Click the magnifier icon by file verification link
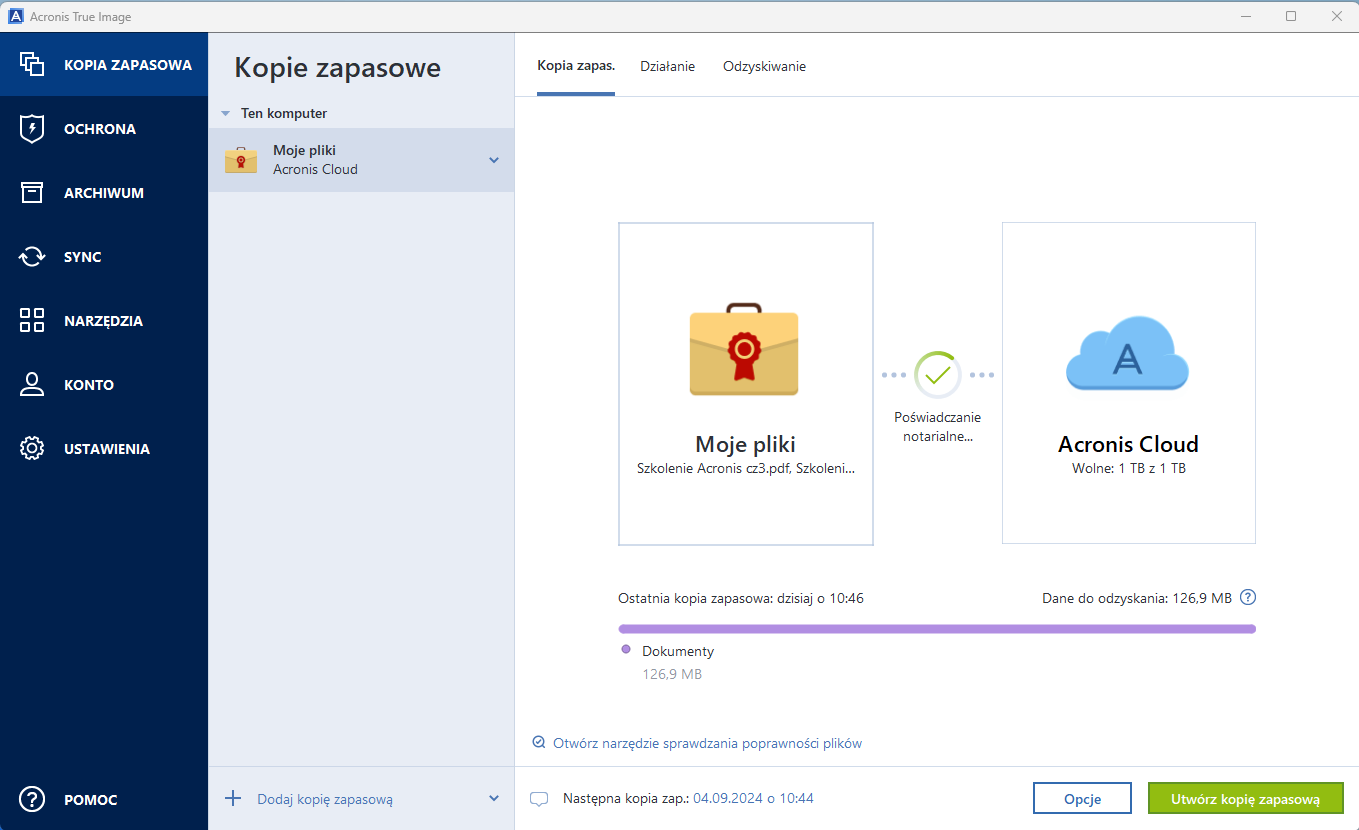Viewport: 1359px width, 830px height. pyautogui.click(x=539, y=742)
